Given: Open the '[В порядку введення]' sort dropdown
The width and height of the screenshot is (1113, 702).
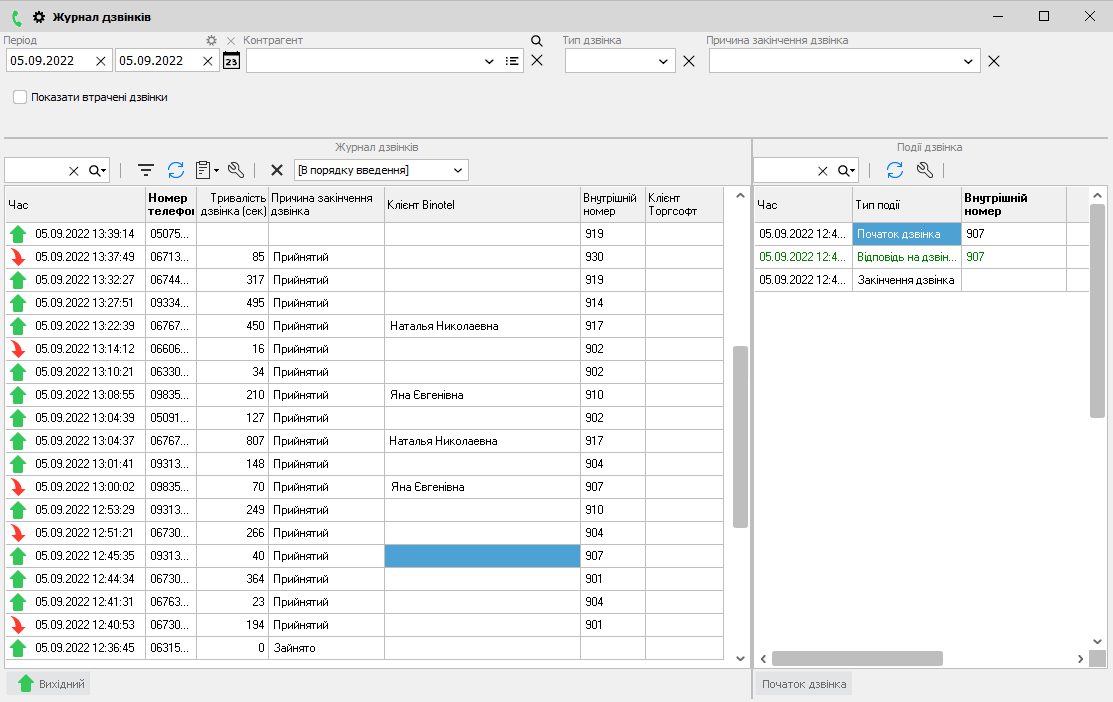Looking at the screenshot, I should 457,170.
